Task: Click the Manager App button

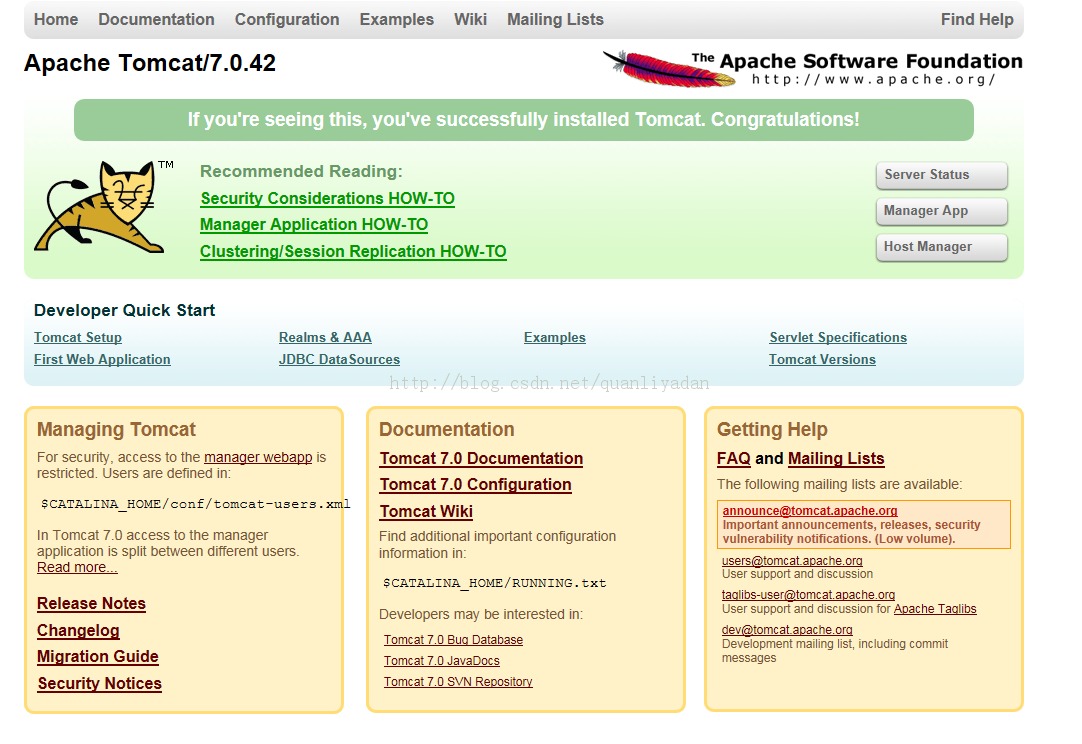Action: [941, 211]
